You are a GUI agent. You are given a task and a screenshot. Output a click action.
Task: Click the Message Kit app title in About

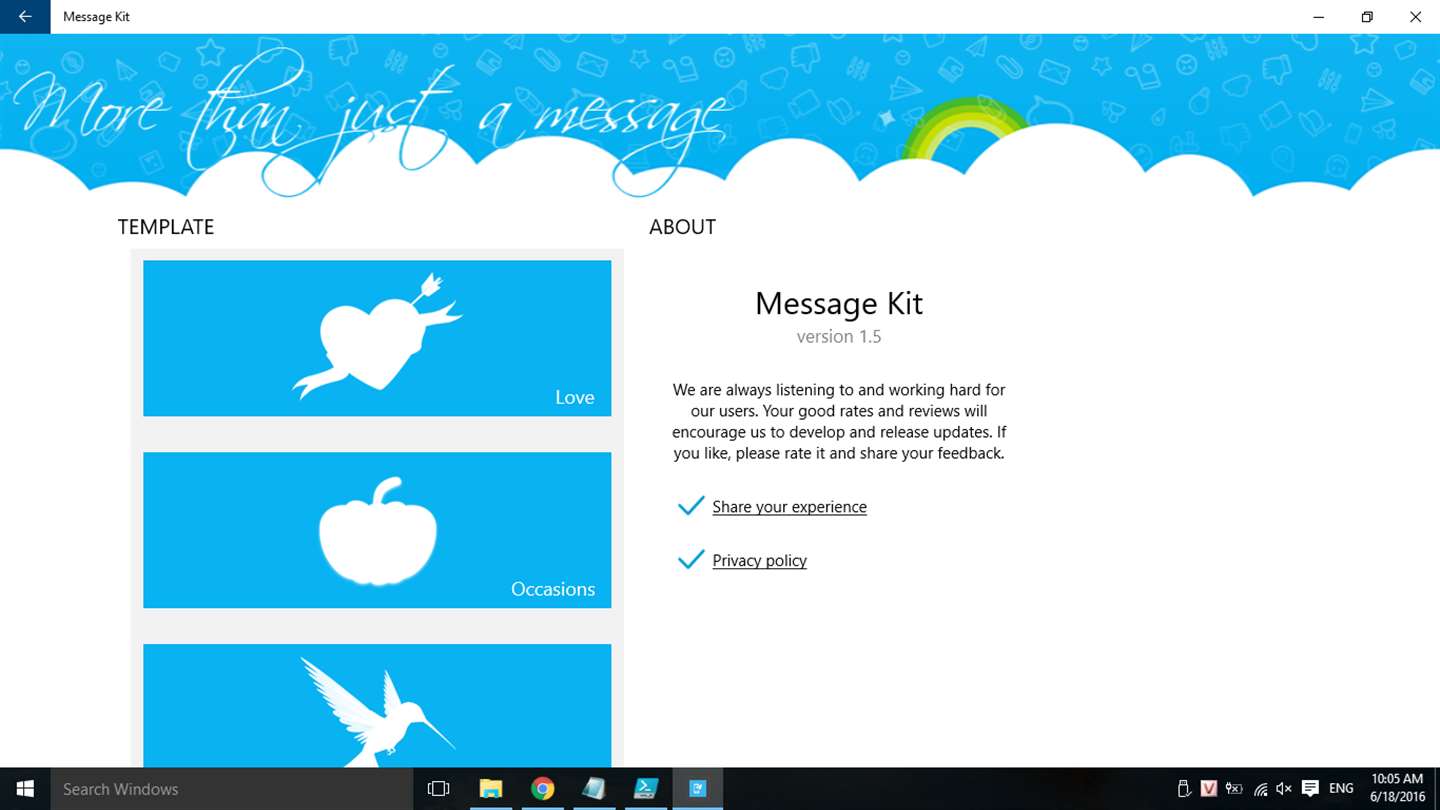coord(839,303)
